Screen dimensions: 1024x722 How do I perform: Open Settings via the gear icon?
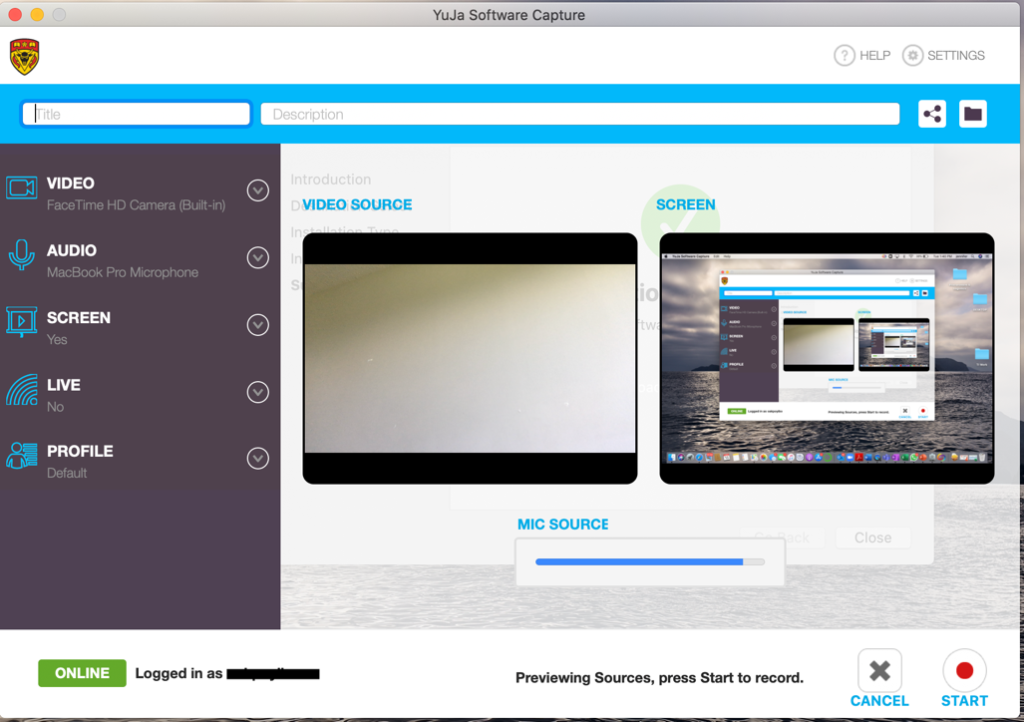pyautogui.click(x=912, y=55)
